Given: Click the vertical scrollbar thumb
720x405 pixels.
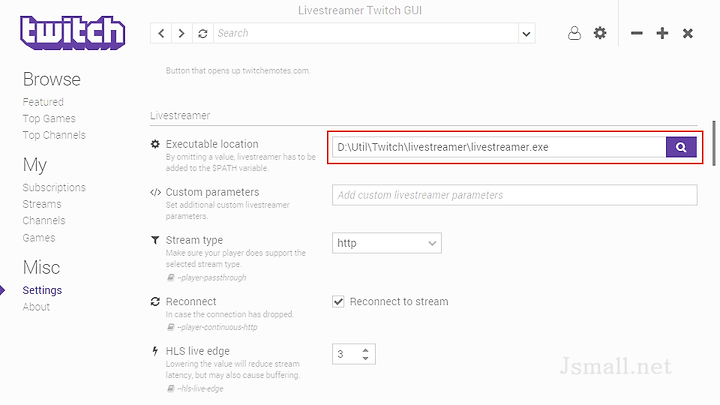Looking at the screenshot, I should click(x=714, y=143).
